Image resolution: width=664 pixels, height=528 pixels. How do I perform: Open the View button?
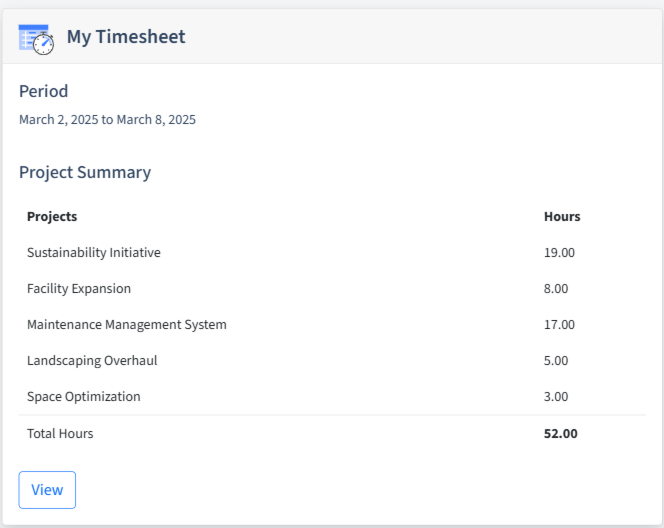(x=47, y=490)
